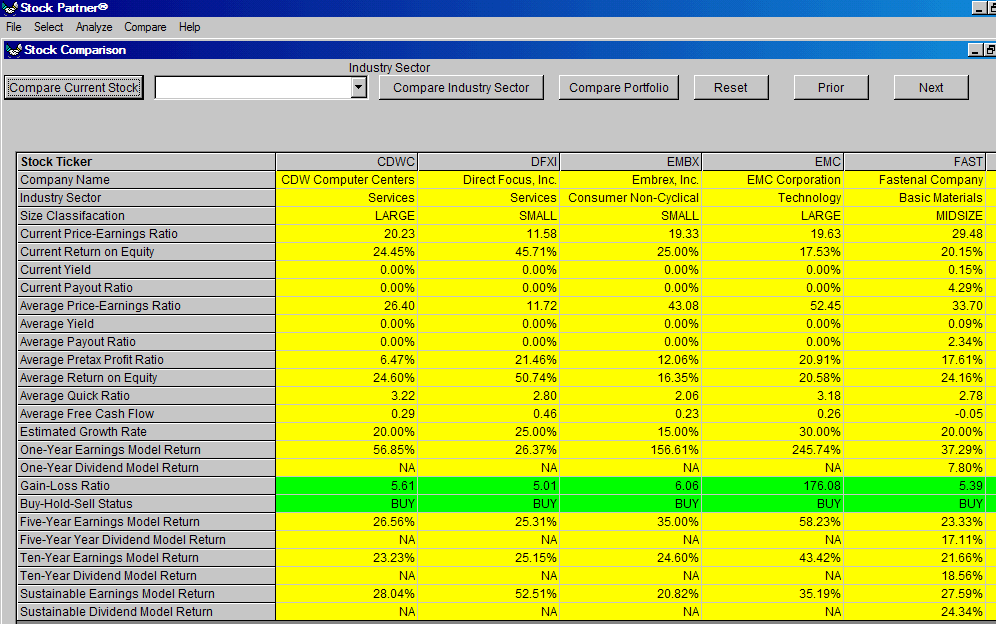The width and height of the screenshot is (996, 624).
Task: Click the 52.51% sustainable earnings cell
Action: click(489, 593)
